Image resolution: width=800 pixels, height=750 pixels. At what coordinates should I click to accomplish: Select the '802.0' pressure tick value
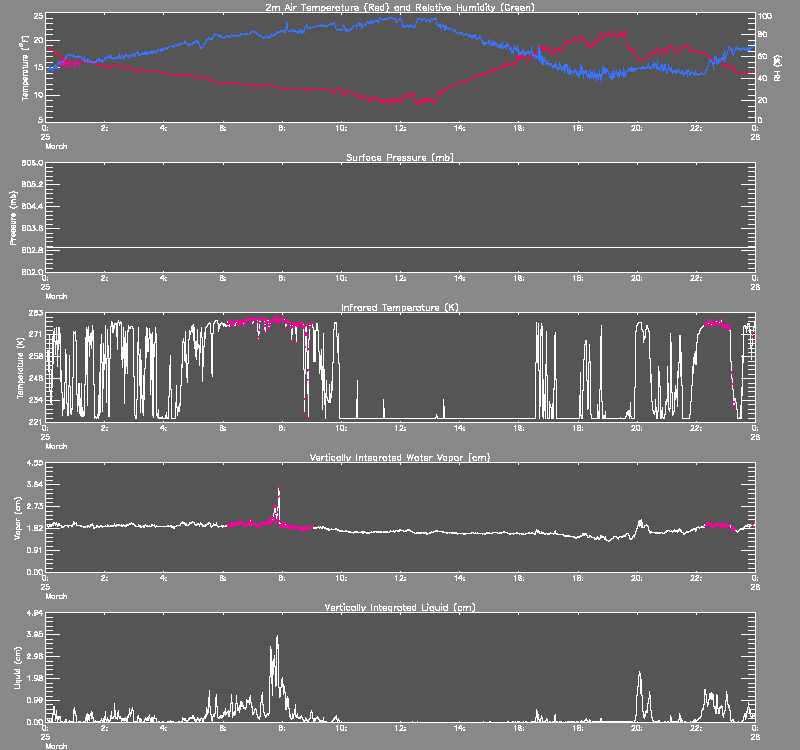tap(32, 271)
